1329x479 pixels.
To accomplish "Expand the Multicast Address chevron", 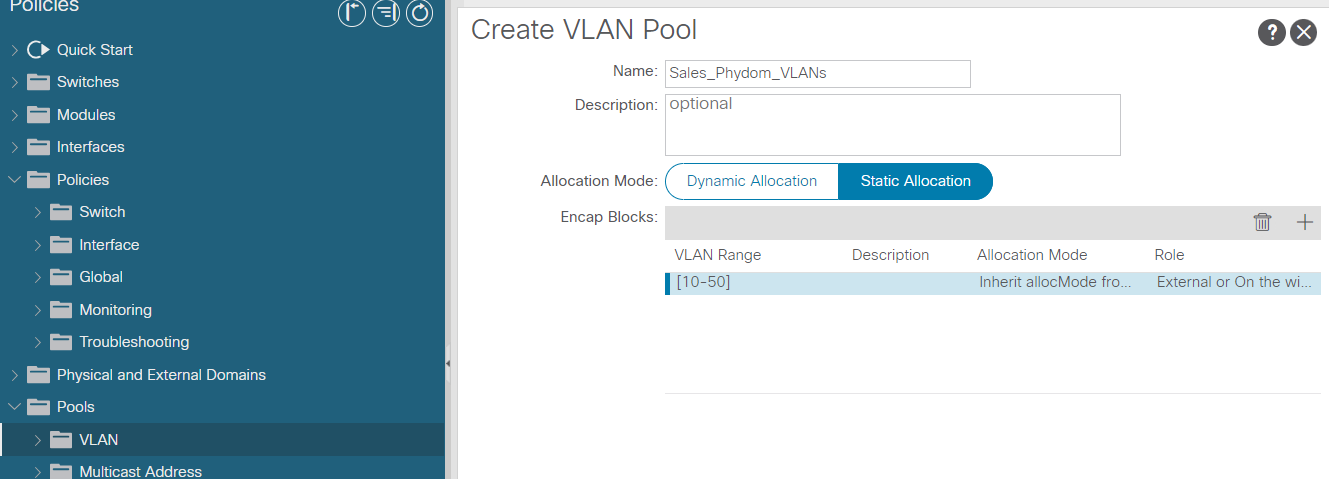I will (38, 472).
